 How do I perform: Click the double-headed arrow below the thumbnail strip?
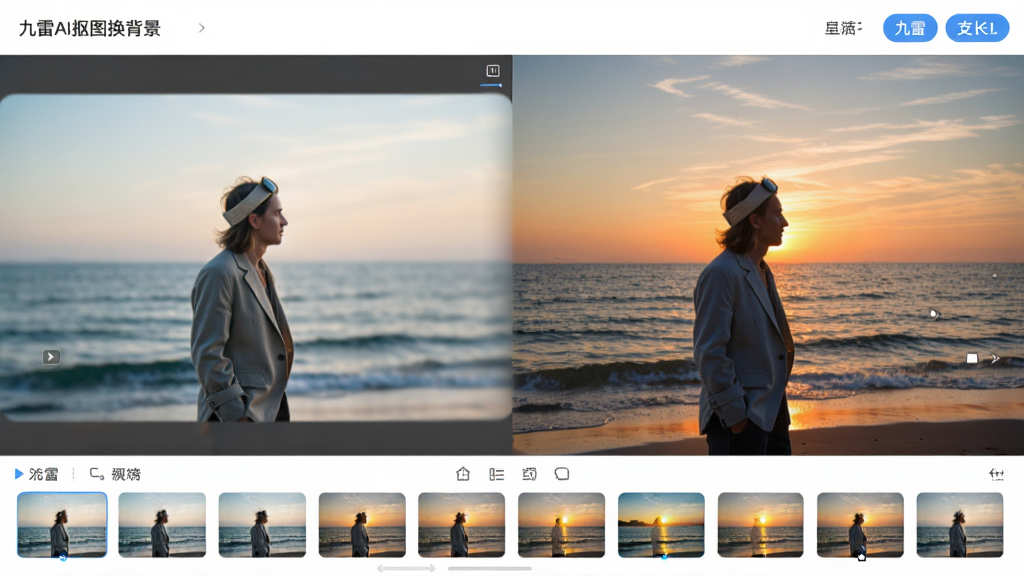[x=406, y=568]
